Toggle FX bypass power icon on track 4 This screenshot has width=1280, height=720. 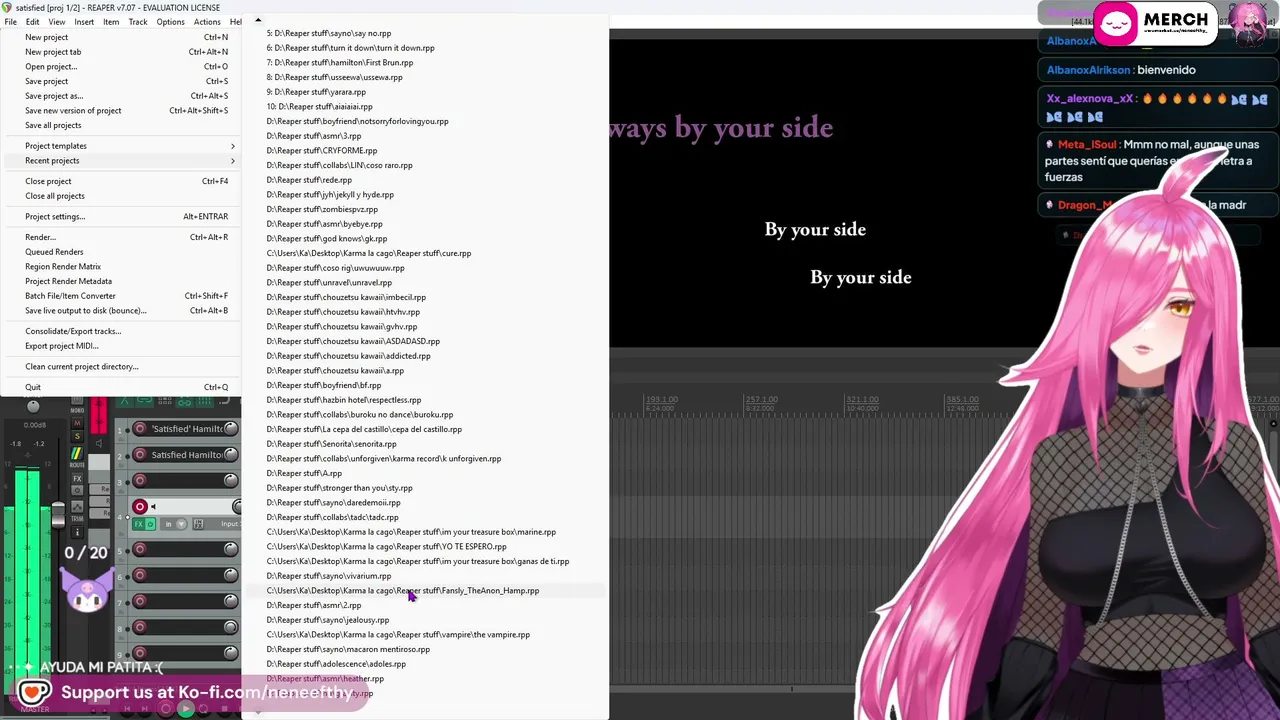tap(150, 524)
